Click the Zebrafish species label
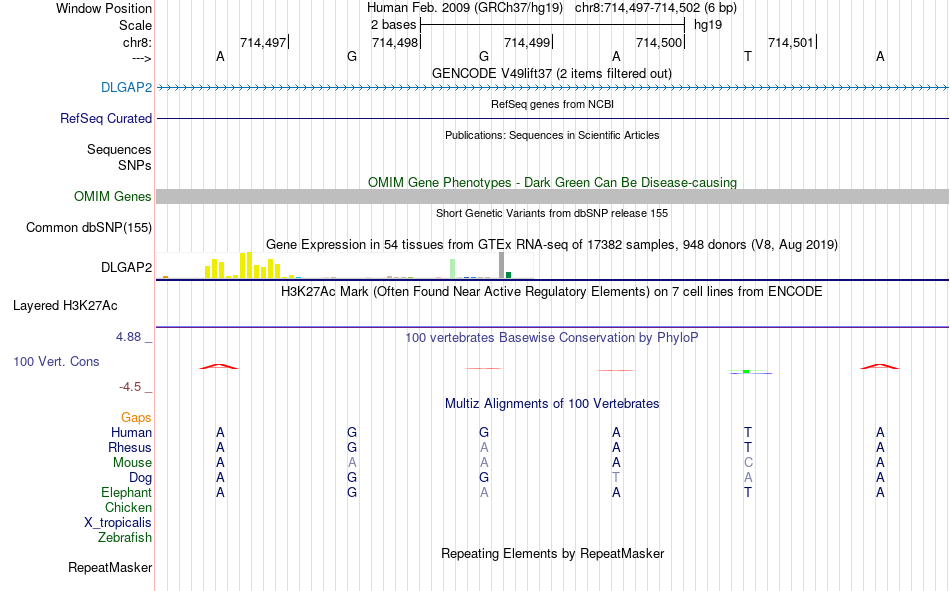 [x=125, y=537]
